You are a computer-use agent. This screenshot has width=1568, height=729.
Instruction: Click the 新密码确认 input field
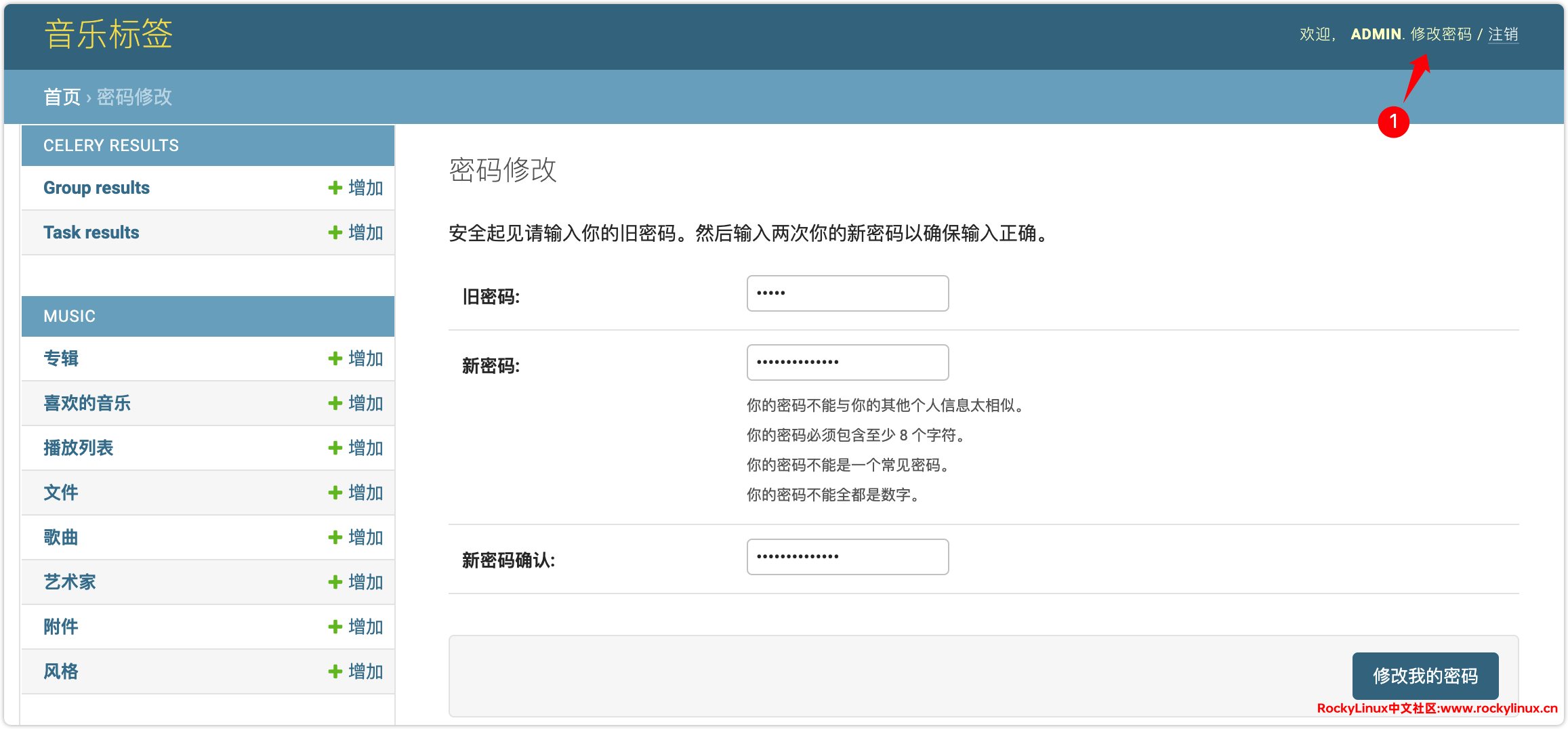click(847, 557)
